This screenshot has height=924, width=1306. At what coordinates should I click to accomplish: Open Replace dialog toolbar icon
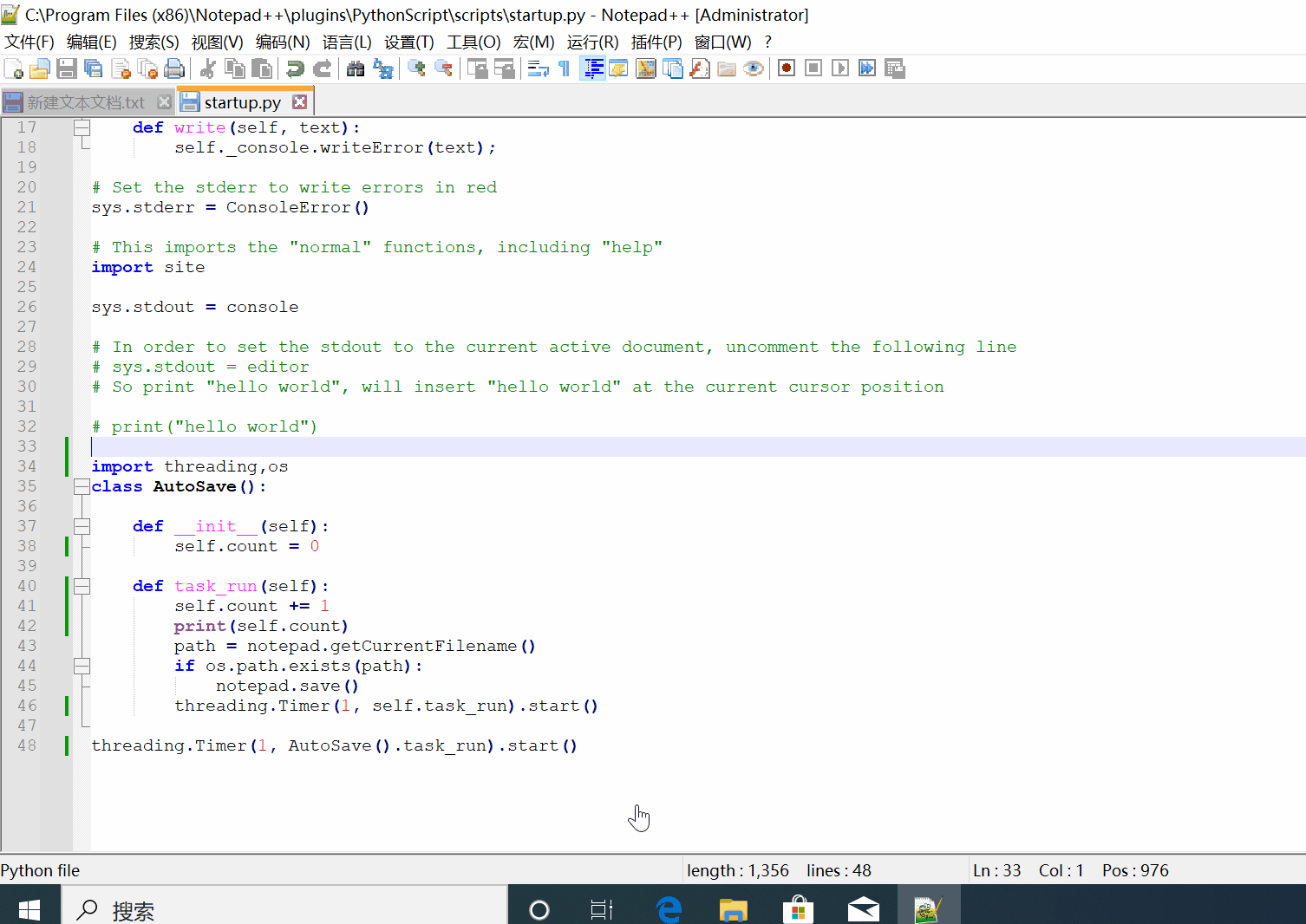(382, 68)
